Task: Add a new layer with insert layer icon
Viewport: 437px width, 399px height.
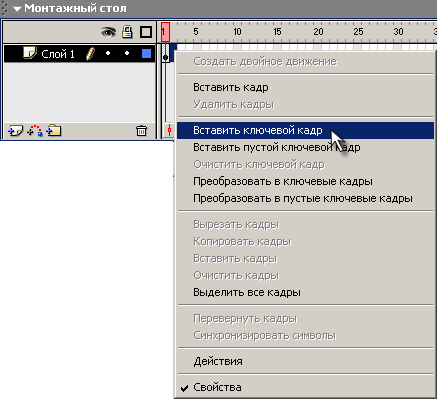Action: (15, 131)
